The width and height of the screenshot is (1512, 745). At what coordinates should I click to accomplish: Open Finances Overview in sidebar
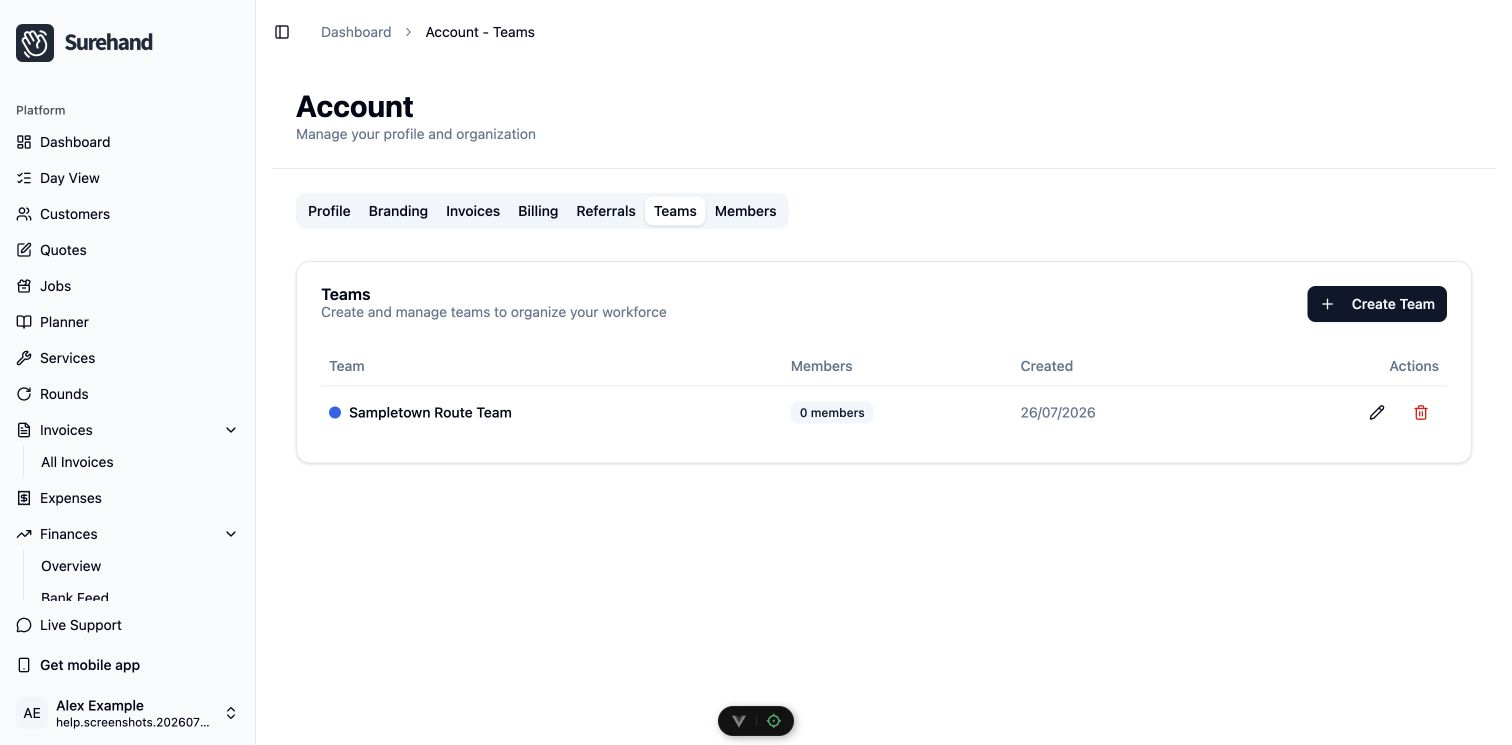pos(71,566)
